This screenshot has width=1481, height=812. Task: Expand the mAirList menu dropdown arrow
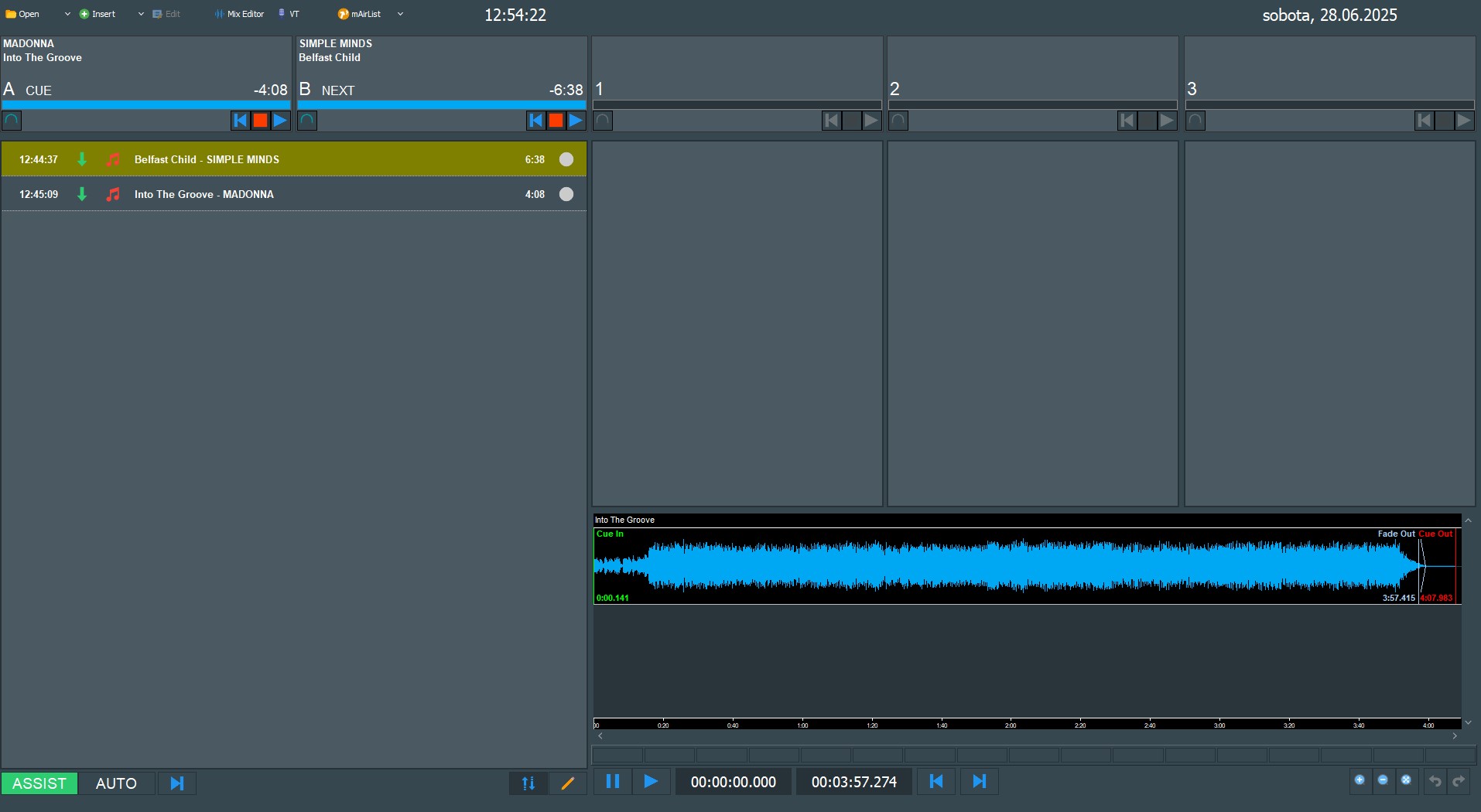[x=400, y=14]
